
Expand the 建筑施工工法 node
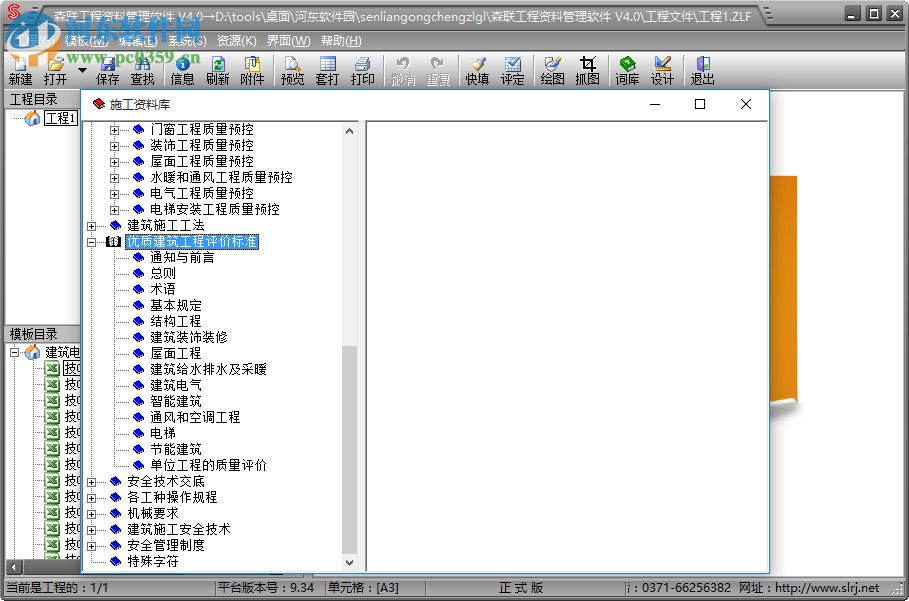92,226
